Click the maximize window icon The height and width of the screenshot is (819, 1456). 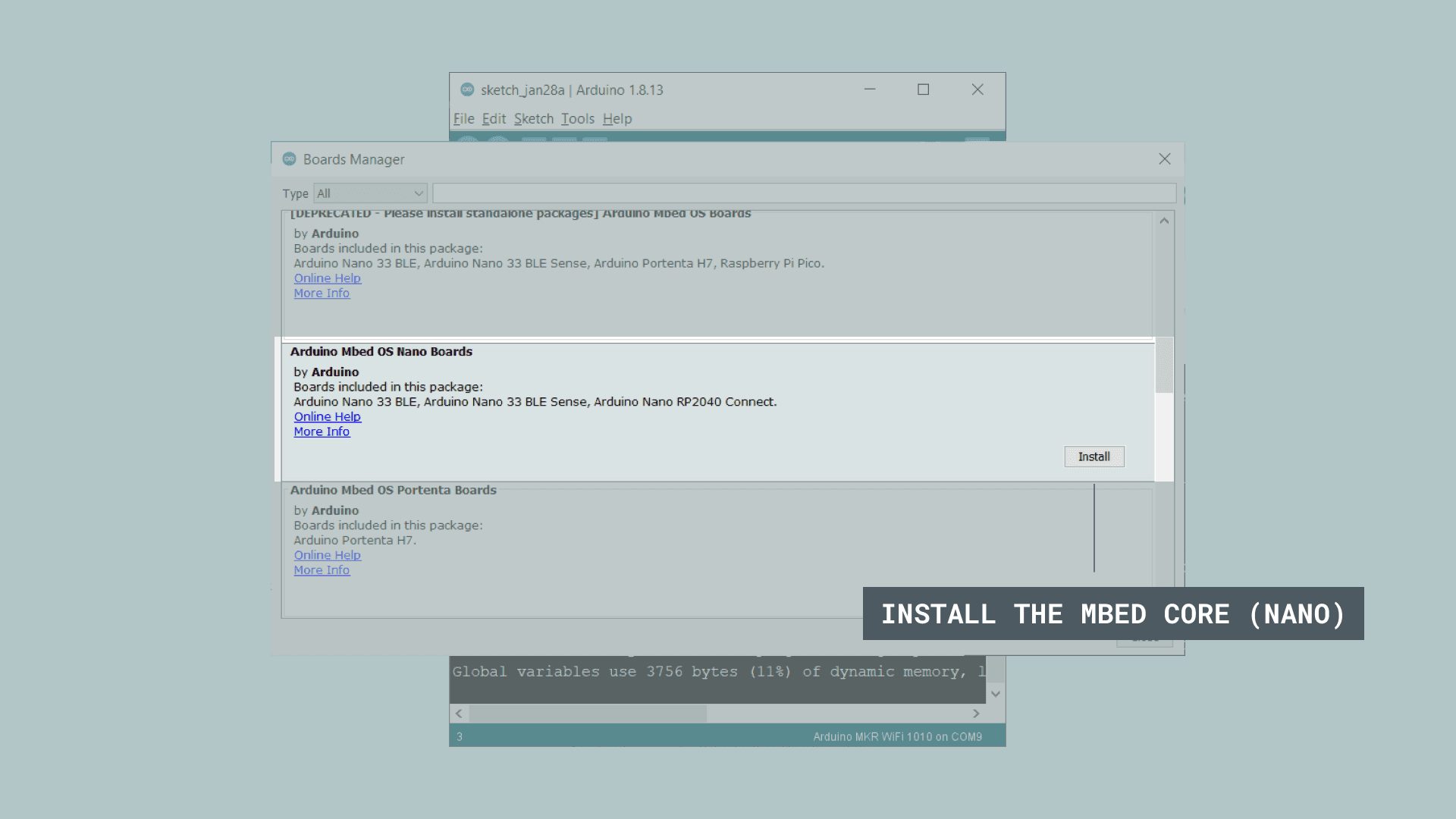[923, 89]
